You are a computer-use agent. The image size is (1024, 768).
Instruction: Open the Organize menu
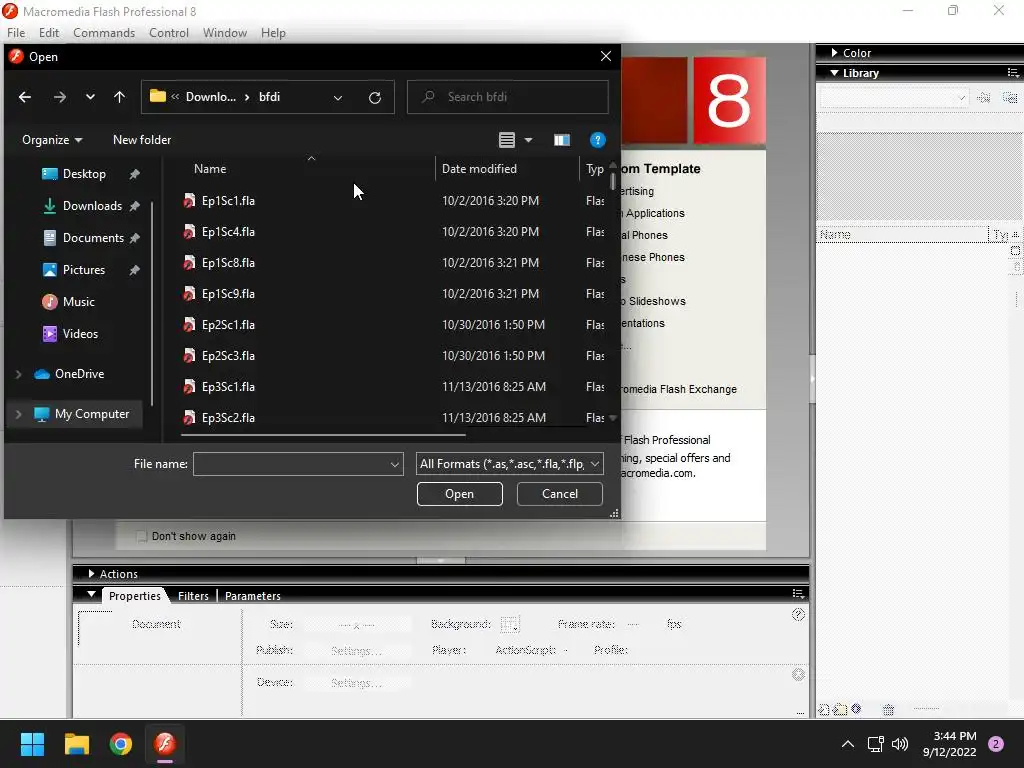coord(52,140)
